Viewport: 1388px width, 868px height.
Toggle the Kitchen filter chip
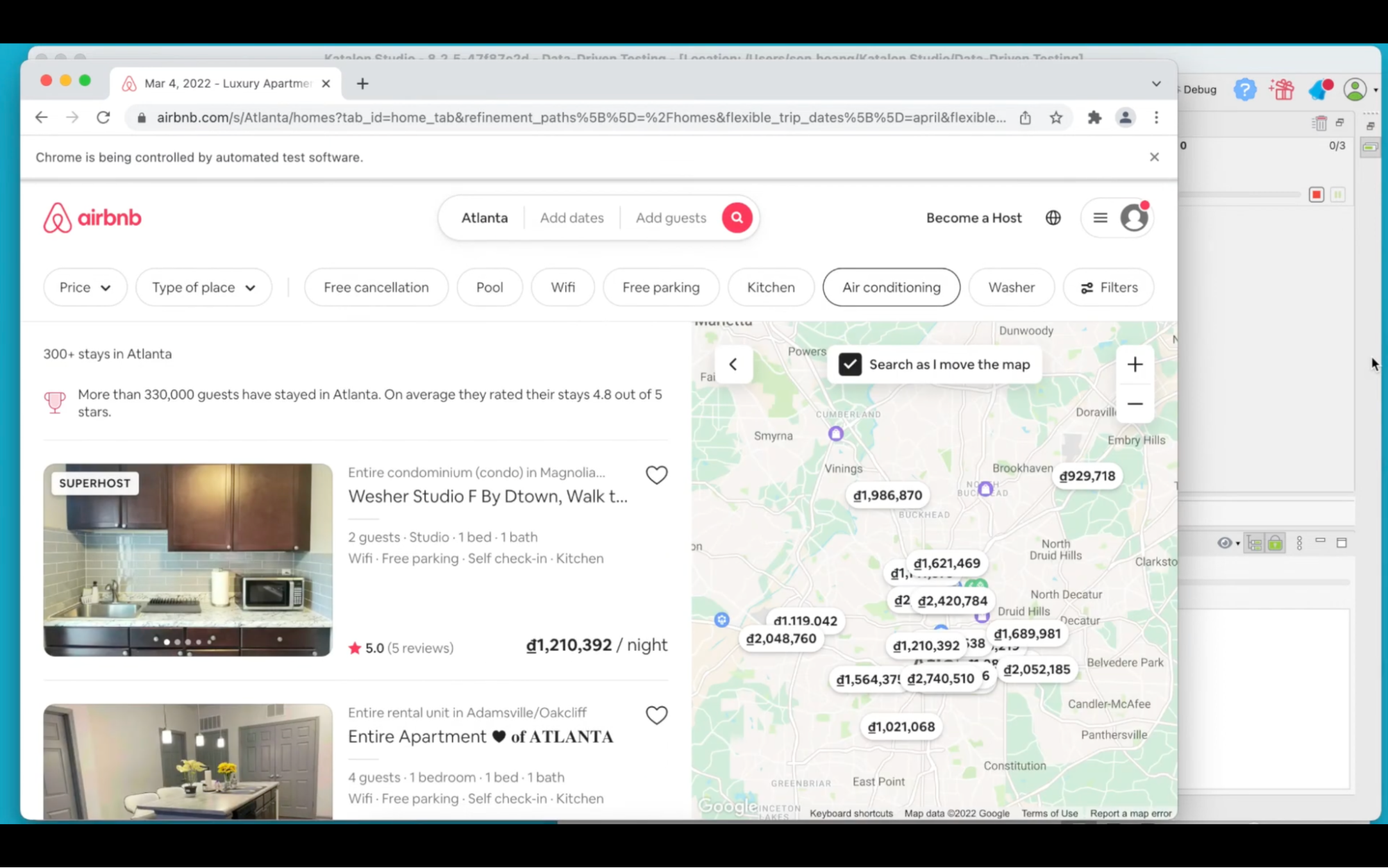[x=771, y=287]
